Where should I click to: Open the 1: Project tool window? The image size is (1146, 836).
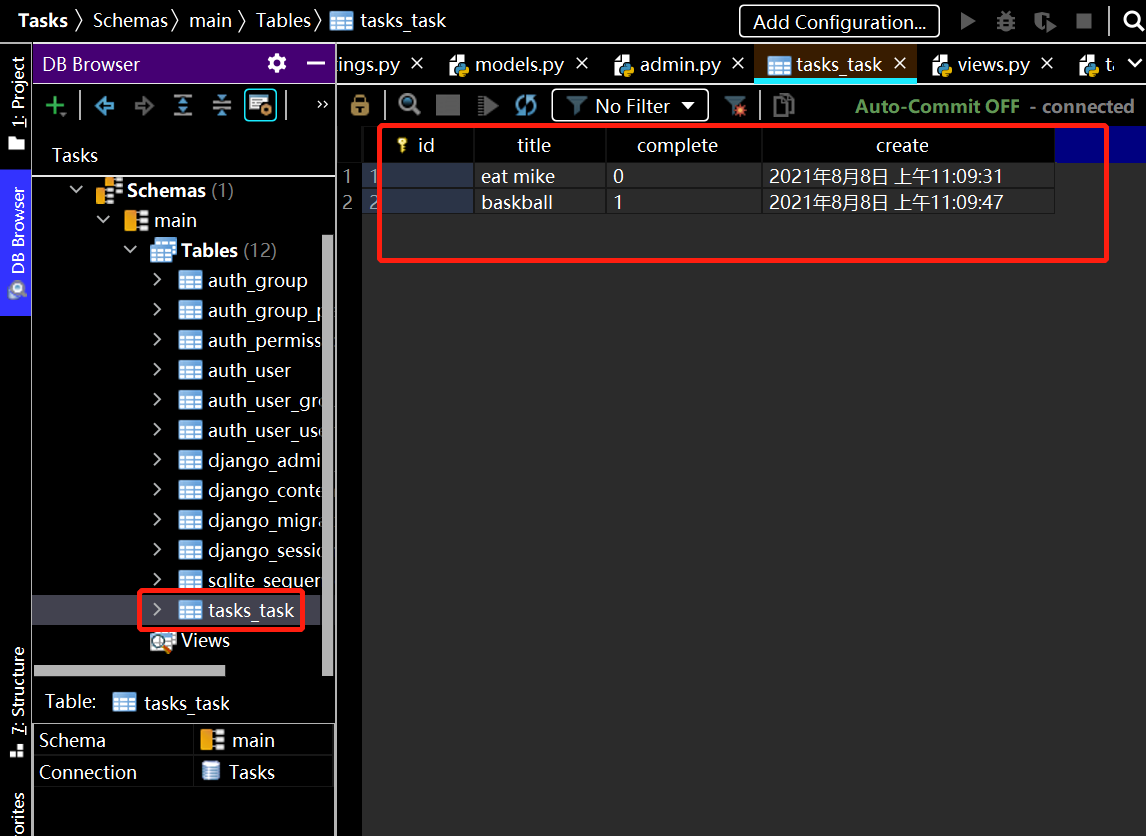pos(16,102)
